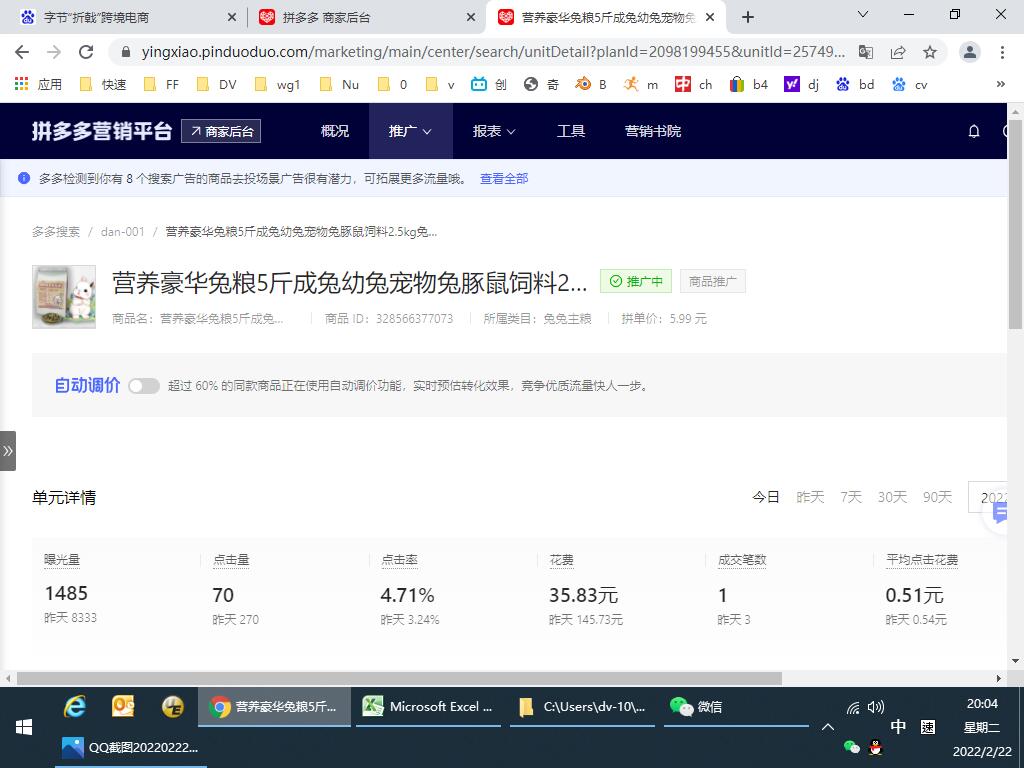Open the Chrome three-dot menu

pos(1002,52)
